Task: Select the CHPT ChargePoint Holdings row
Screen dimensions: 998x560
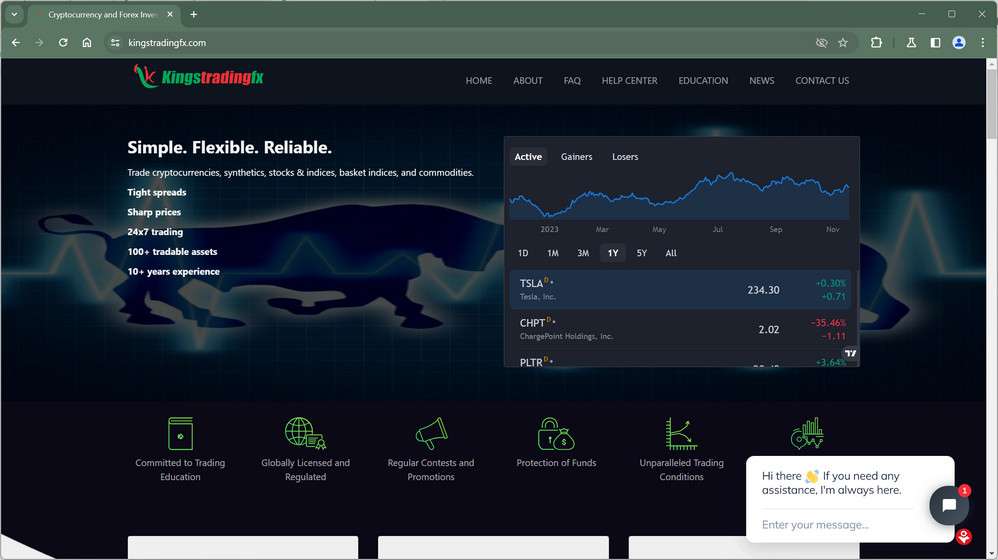Action: click(x=680, y=329)
